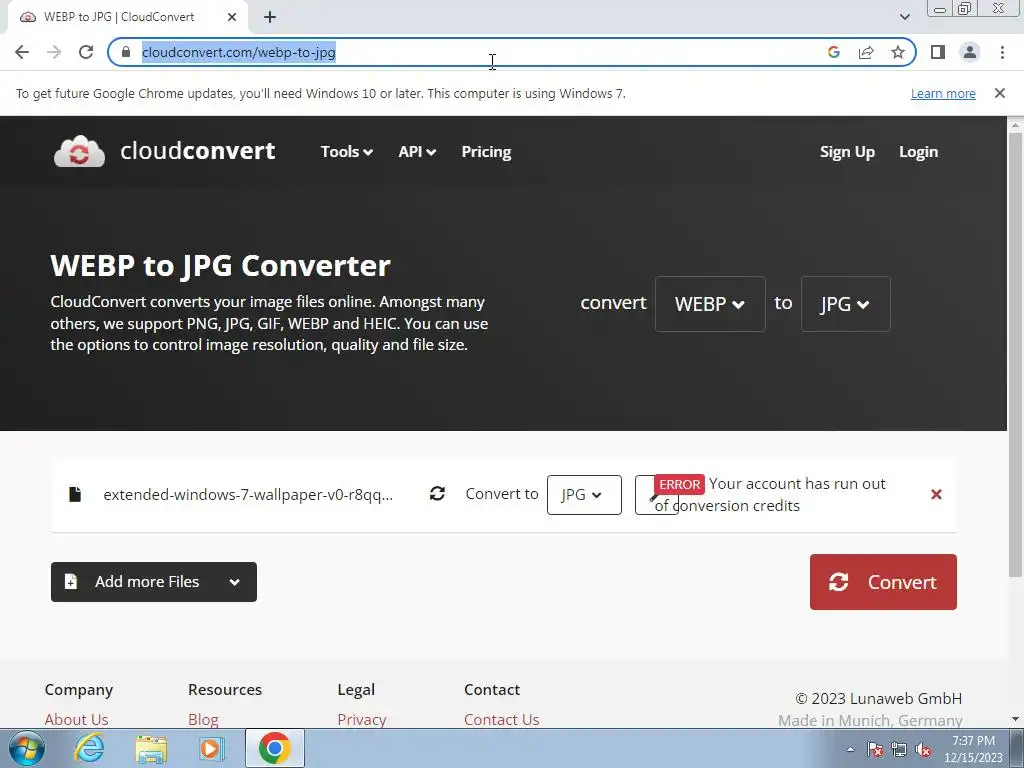Click the file document icon in the row
The width and height of the screenshot is (1024, 768).
75,494
